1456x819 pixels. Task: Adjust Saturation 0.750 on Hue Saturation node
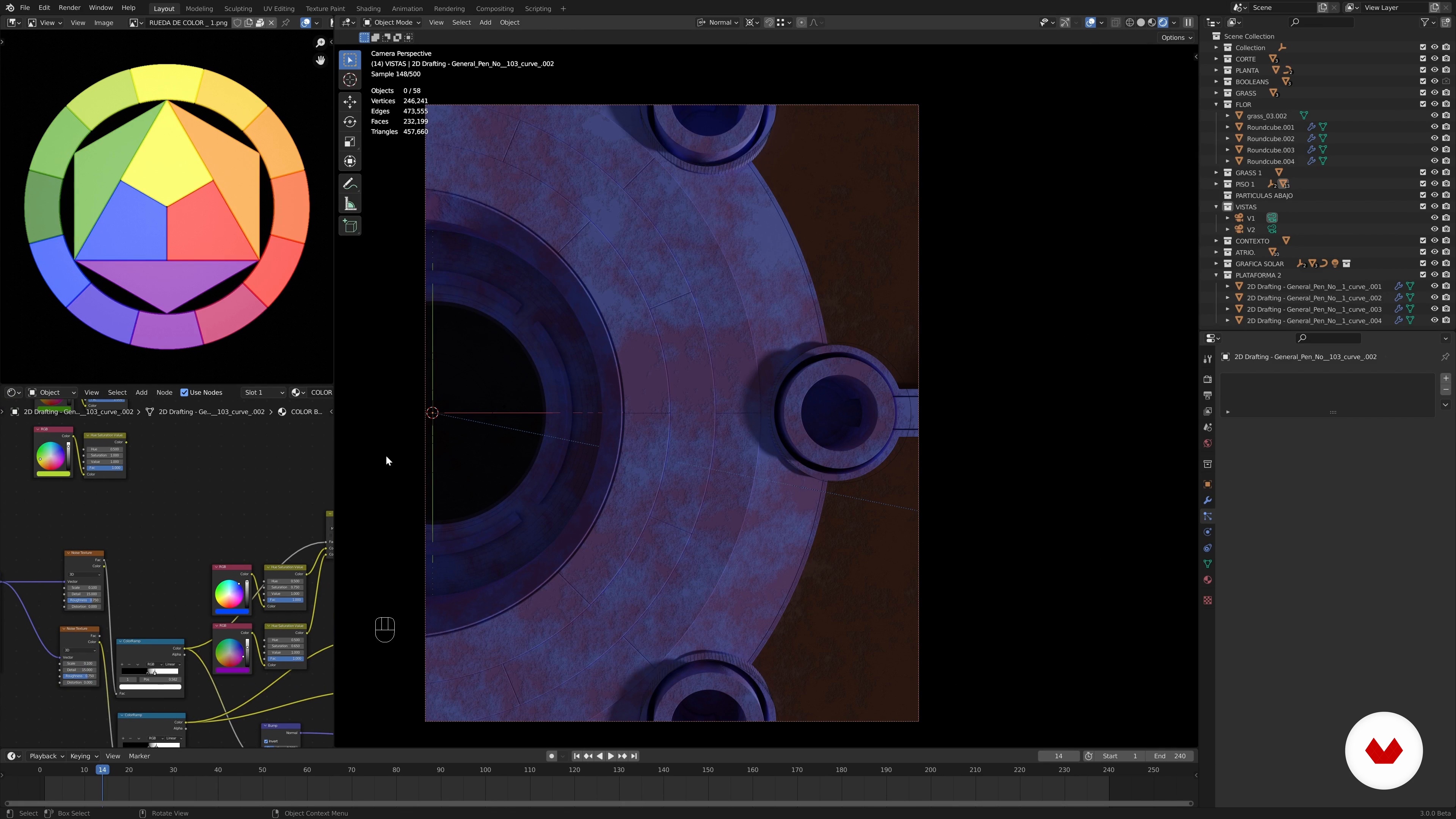[x=286, y=587]
